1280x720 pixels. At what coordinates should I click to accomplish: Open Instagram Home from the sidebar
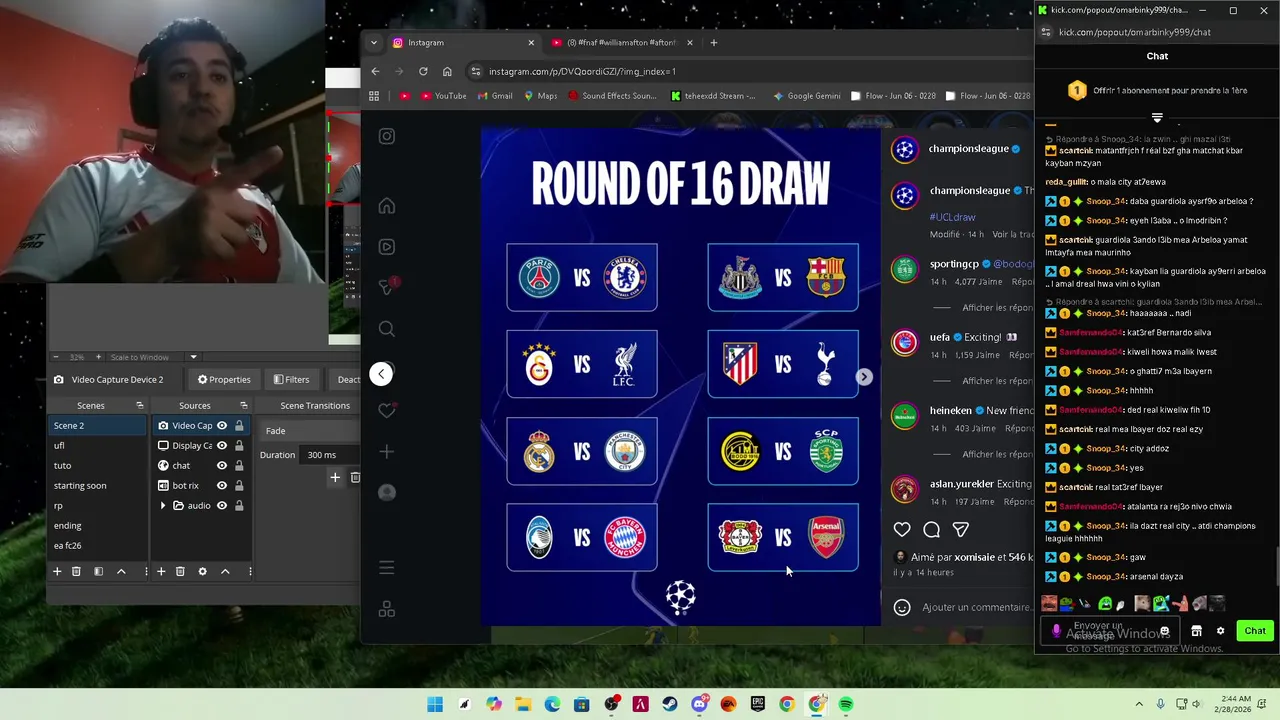click(387, 206)
